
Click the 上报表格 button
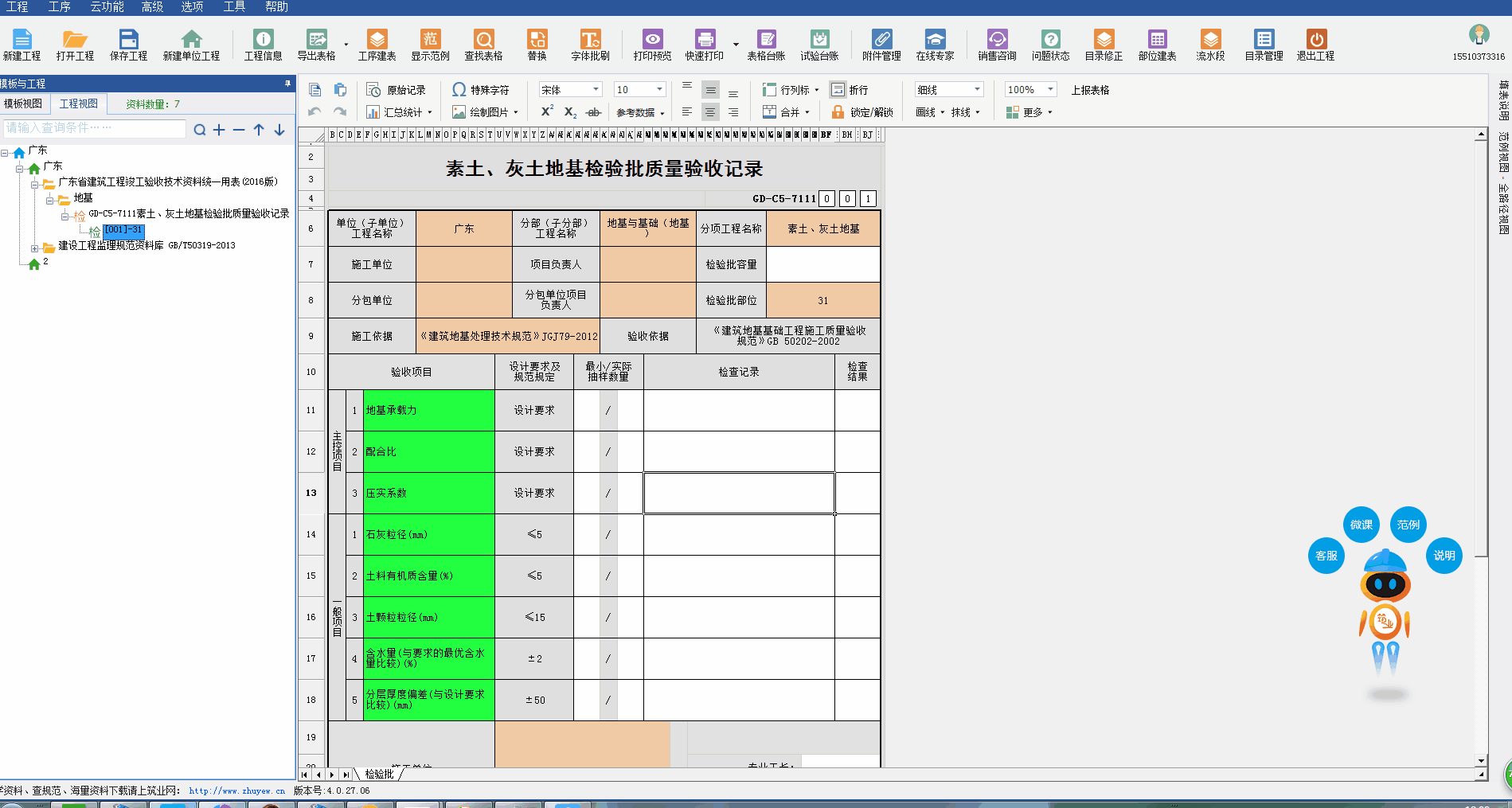pyautogui.click(x=1089, y=90)
